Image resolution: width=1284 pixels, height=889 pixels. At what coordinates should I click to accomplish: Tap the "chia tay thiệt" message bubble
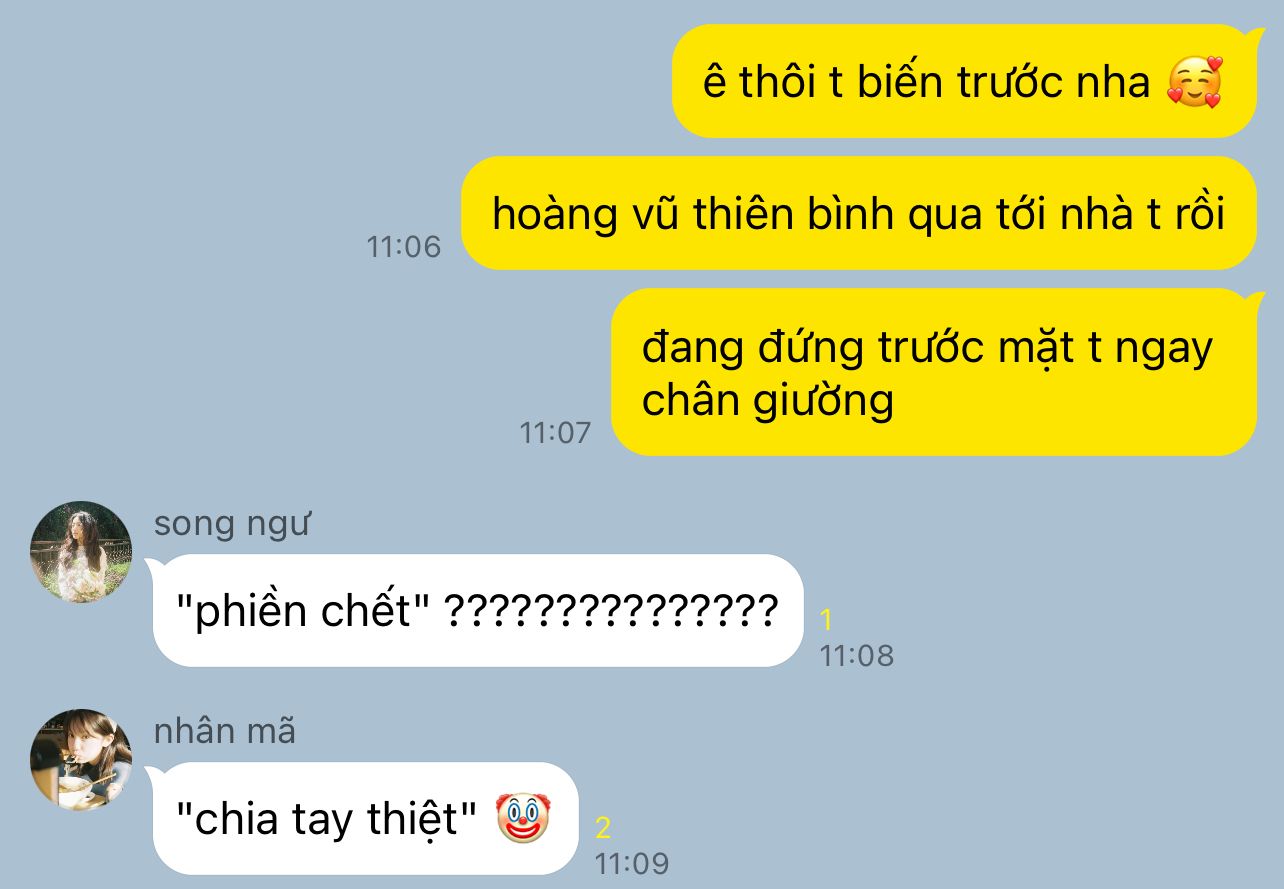(366, 818)
